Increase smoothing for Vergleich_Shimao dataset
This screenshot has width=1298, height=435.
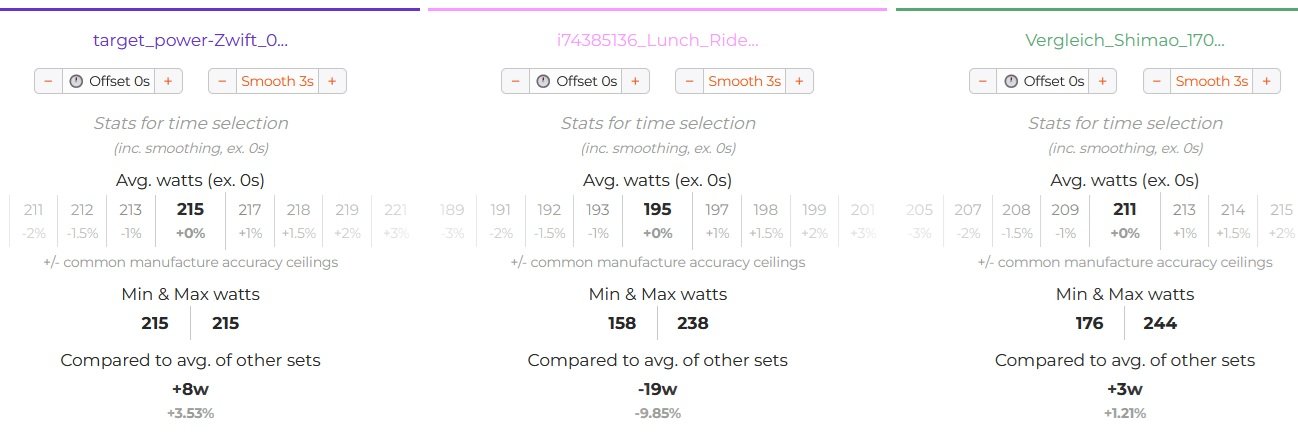click(x=1267, y=81)
